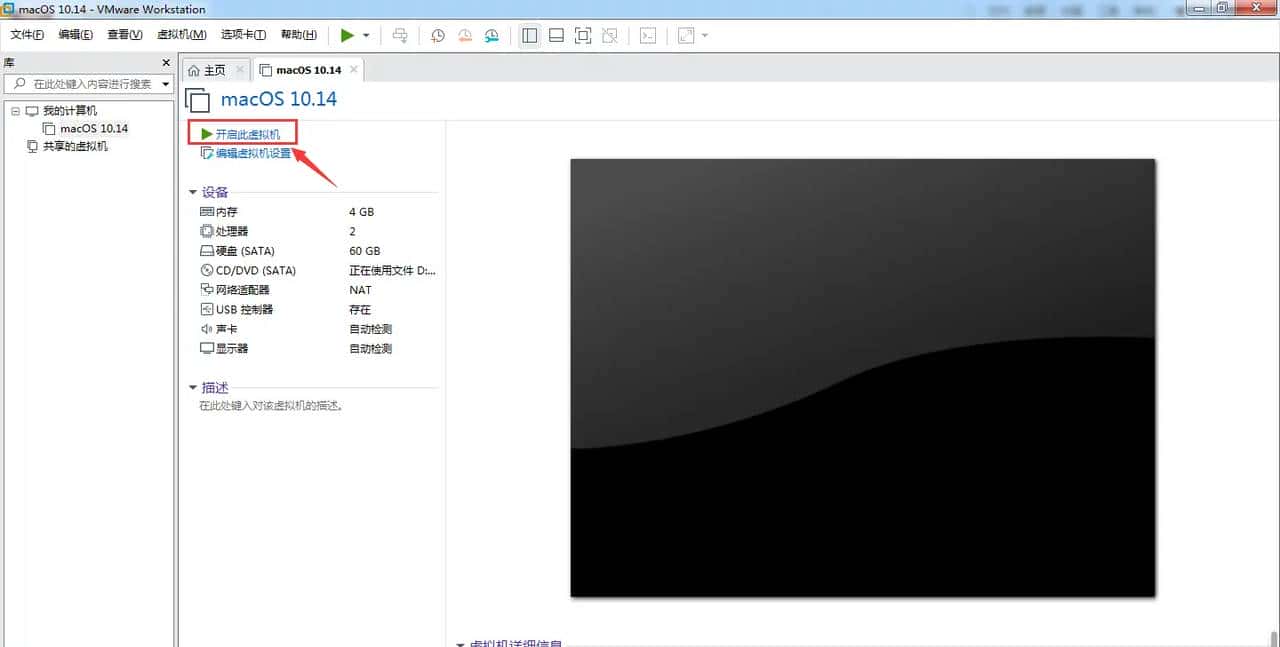The width and height of the screenshot is (1280, 647).
Task: Revert to snapshot with the revert icon
Action: point(464,35)
